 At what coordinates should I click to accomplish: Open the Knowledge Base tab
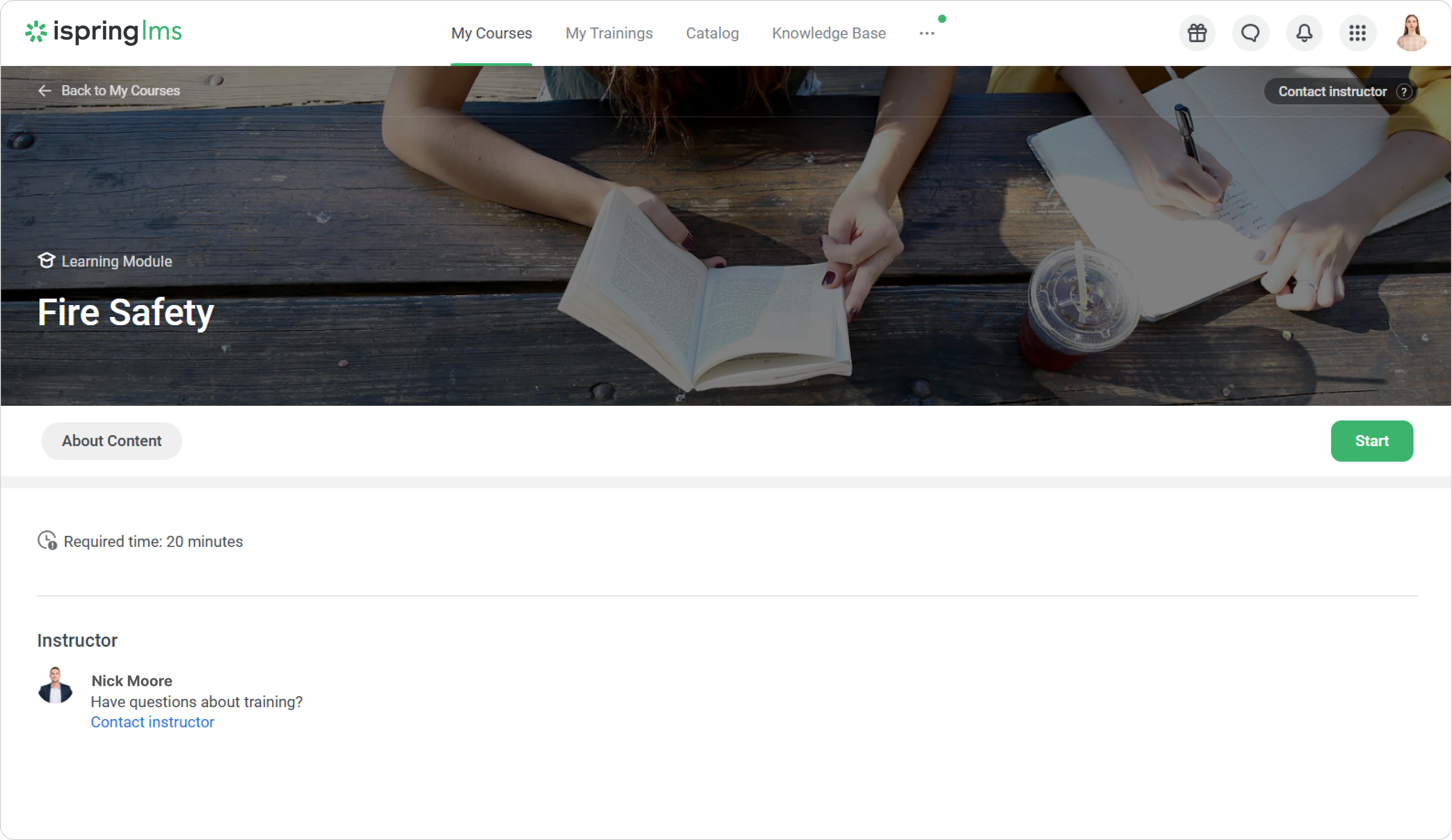click(829, 33)
